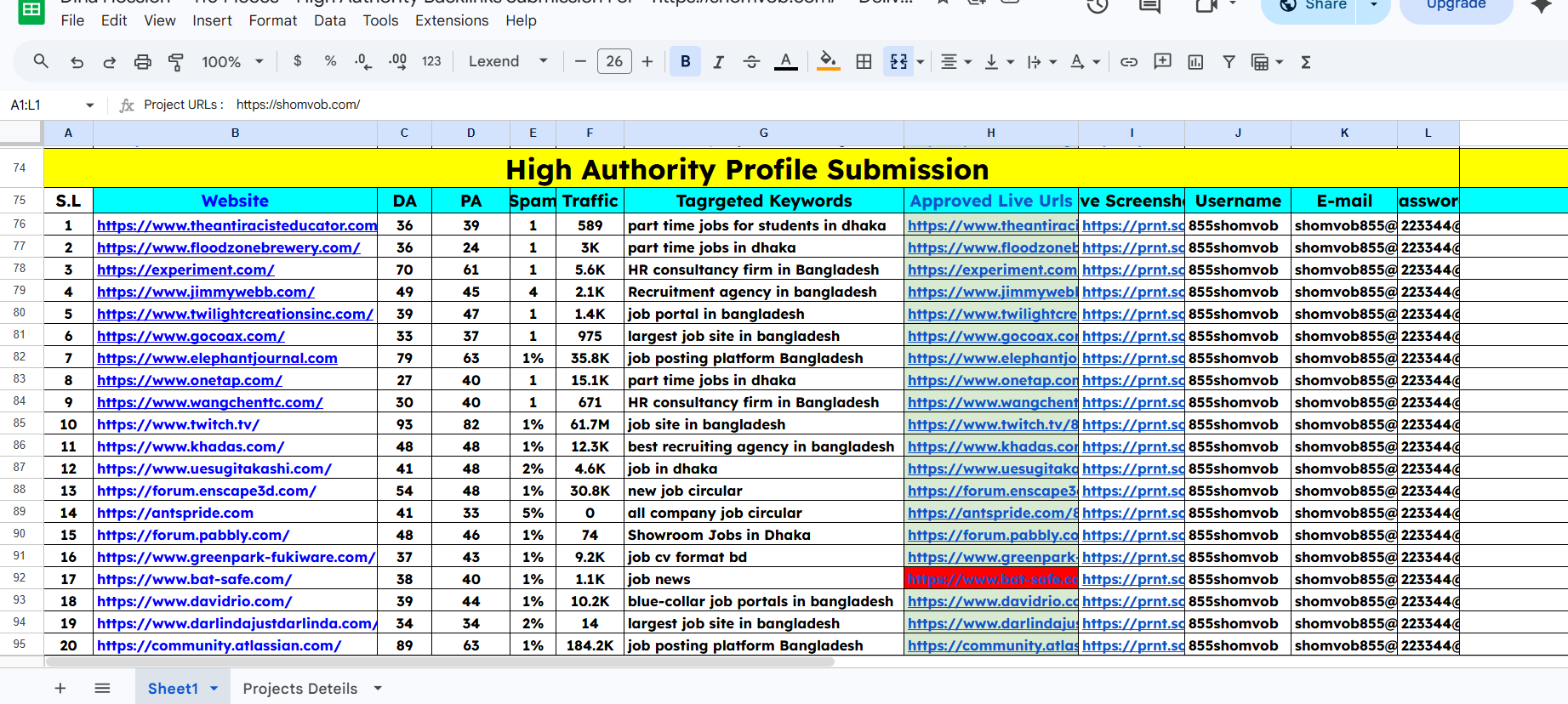This screenshot has height=704, width=1568.
Task: Create a filter
Action: 1229,61
